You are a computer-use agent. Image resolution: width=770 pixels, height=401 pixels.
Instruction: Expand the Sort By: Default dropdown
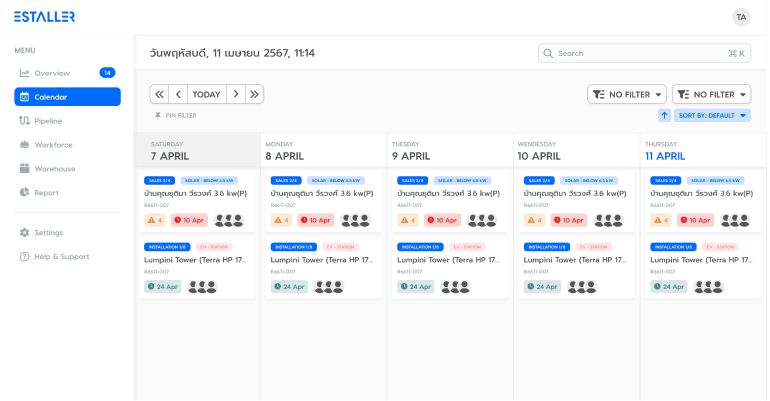pos(713,116)
